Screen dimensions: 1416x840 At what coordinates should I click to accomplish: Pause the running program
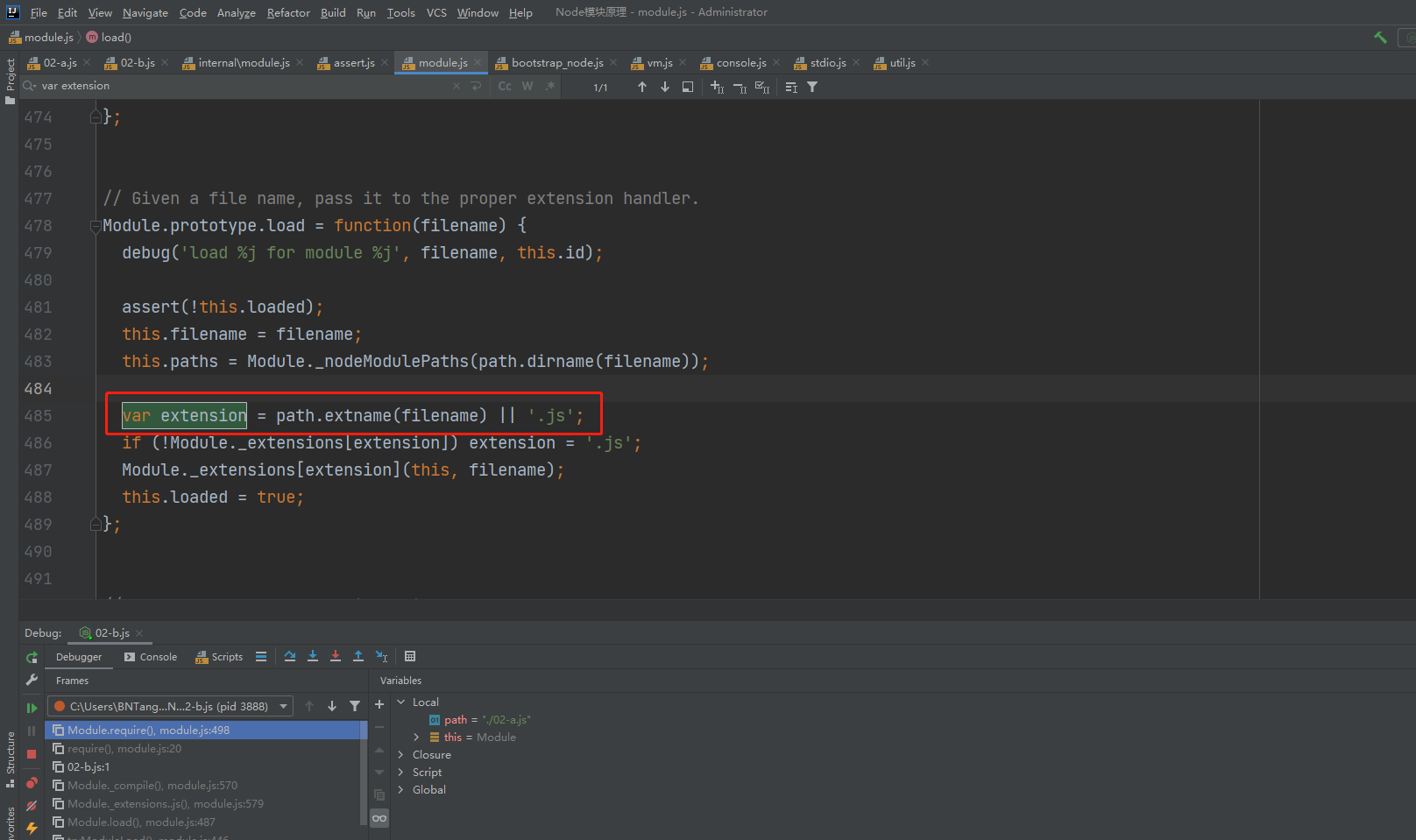tap(32, 731)
